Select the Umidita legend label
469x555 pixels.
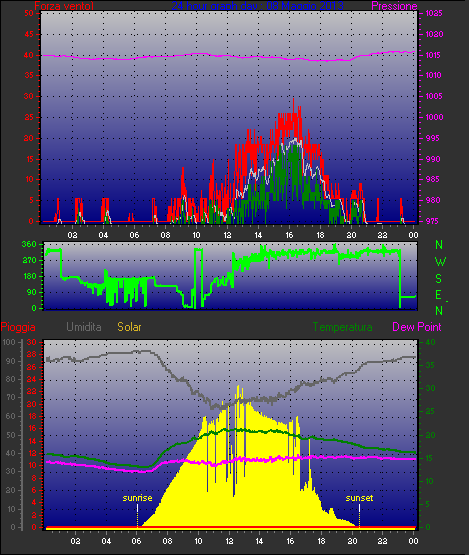click(x=84, y=327)
